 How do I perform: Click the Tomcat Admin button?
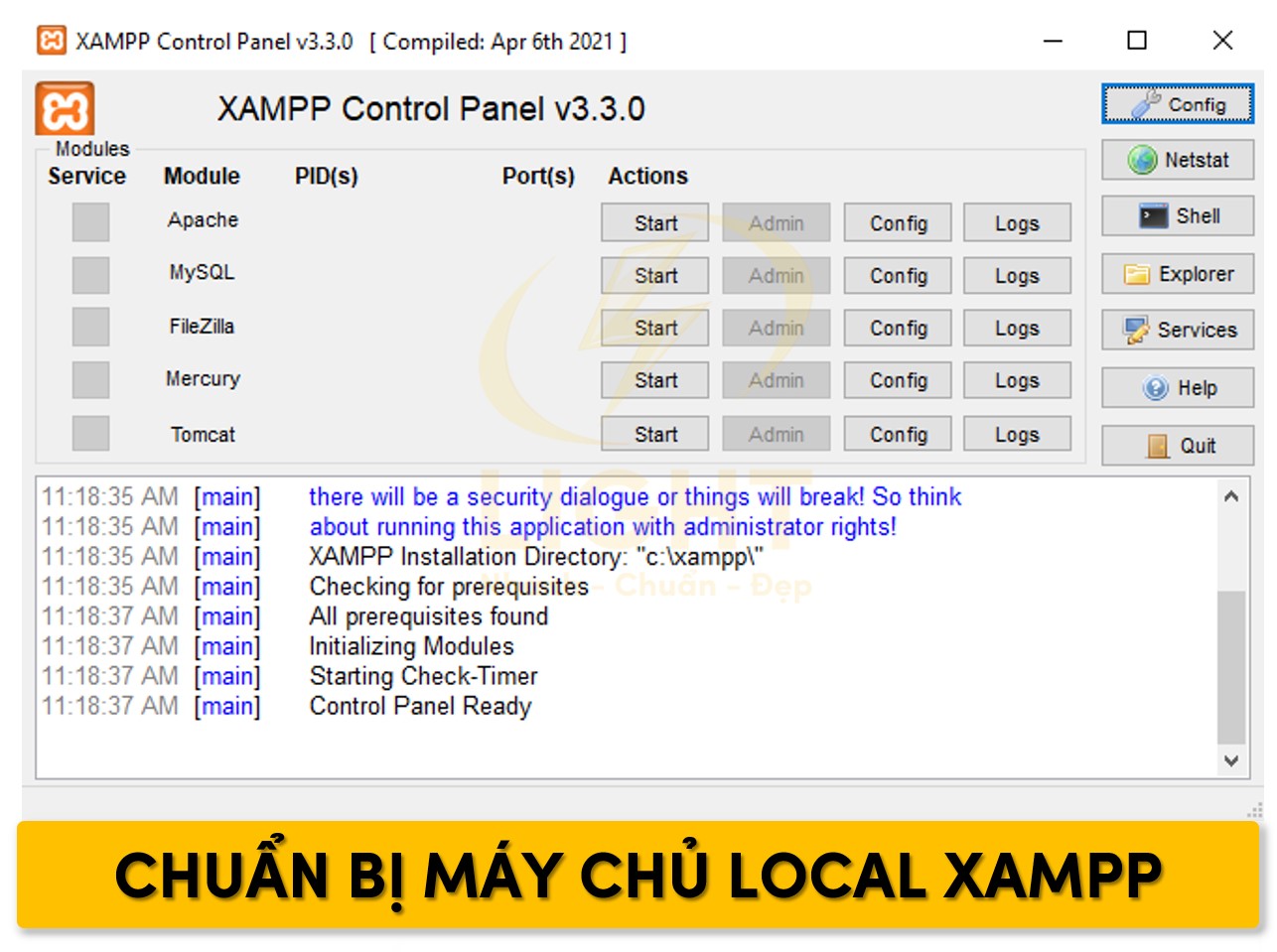tap(777, 434)
